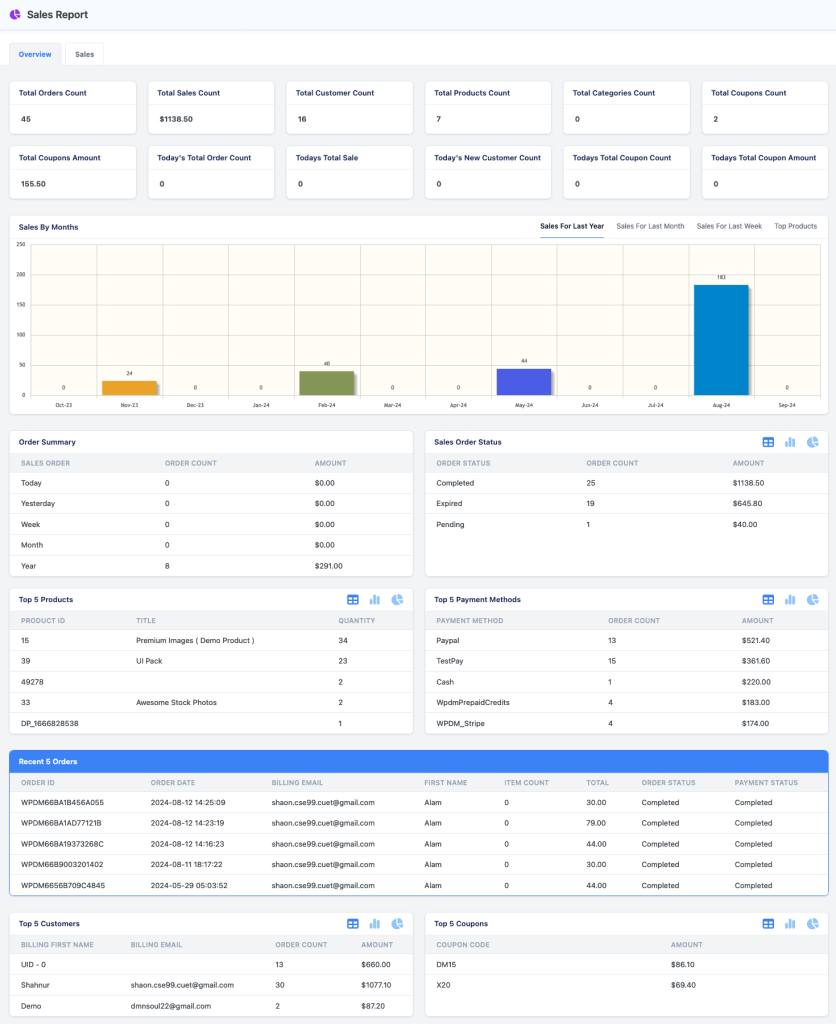Switch Top 5 Products to pie chart
The image size is (836, 1024).
(397, 600)
